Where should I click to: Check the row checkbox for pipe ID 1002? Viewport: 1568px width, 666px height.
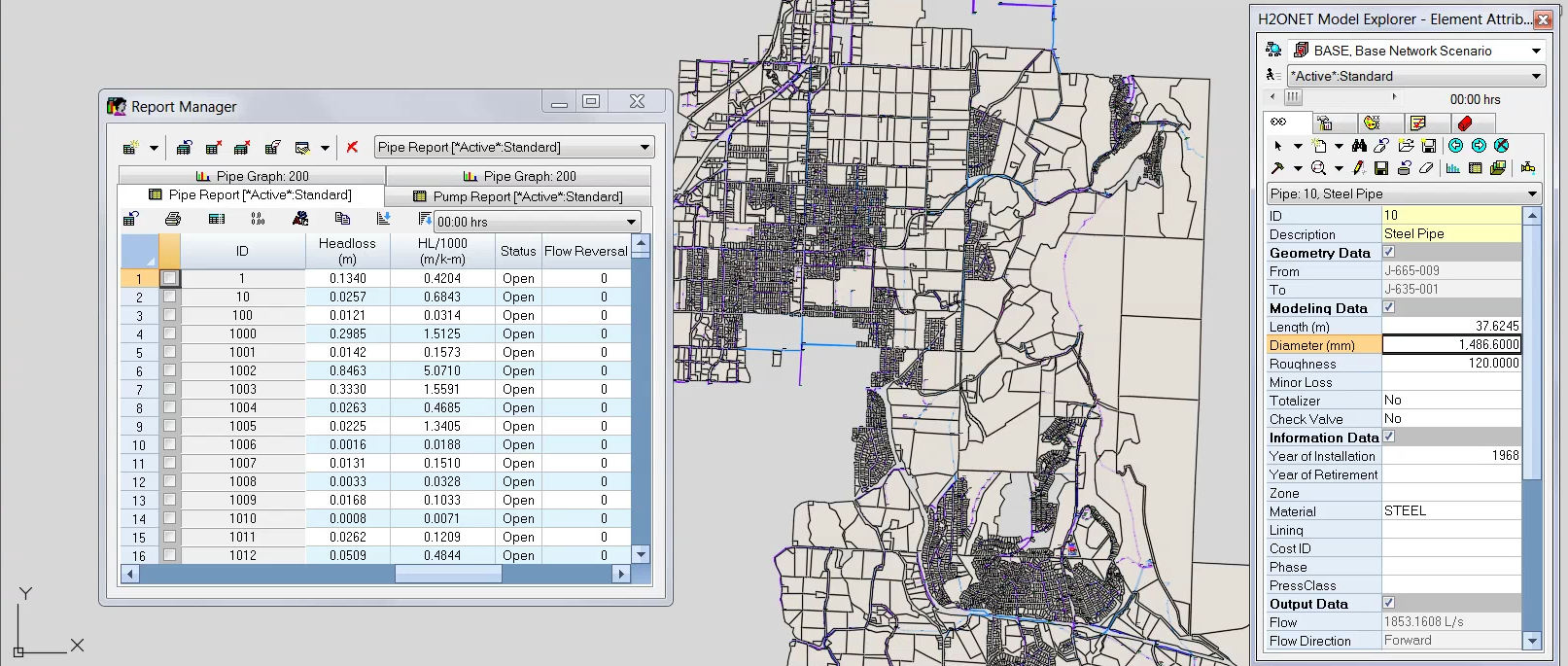169,370
